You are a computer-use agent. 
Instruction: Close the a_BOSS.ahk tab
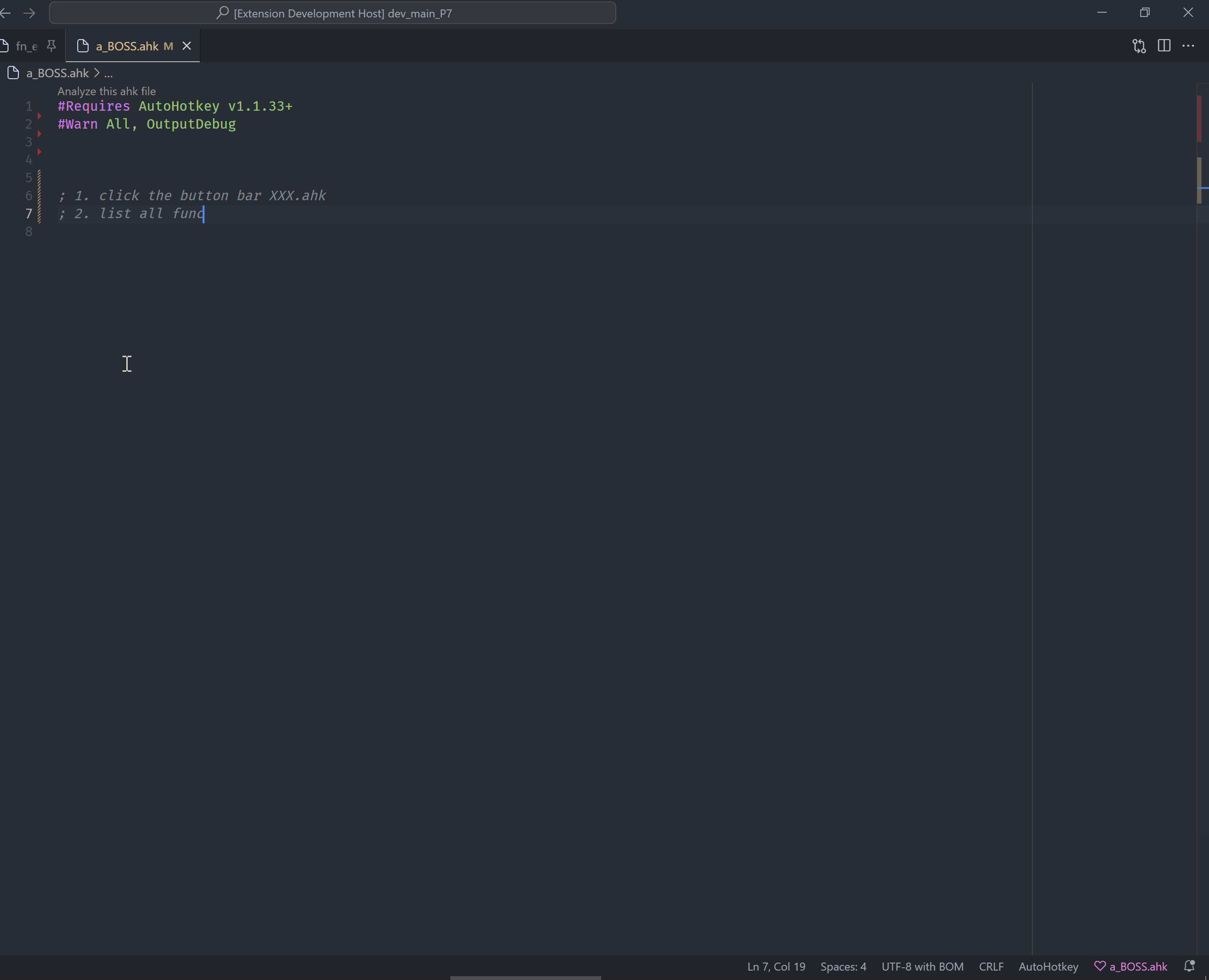tap(187, 46)
